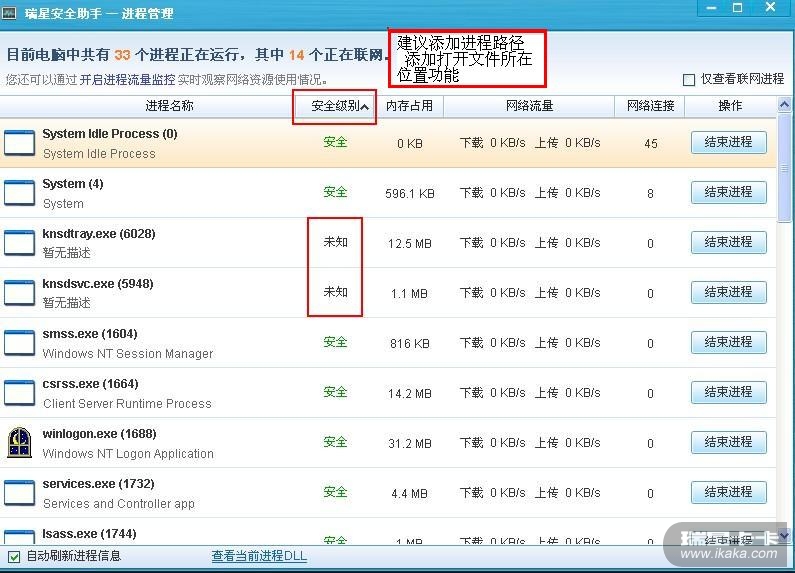Click the knsdsvc.exe process icon
The height and width of the screenshot is (573, 795).
click(x=20, y=293)
